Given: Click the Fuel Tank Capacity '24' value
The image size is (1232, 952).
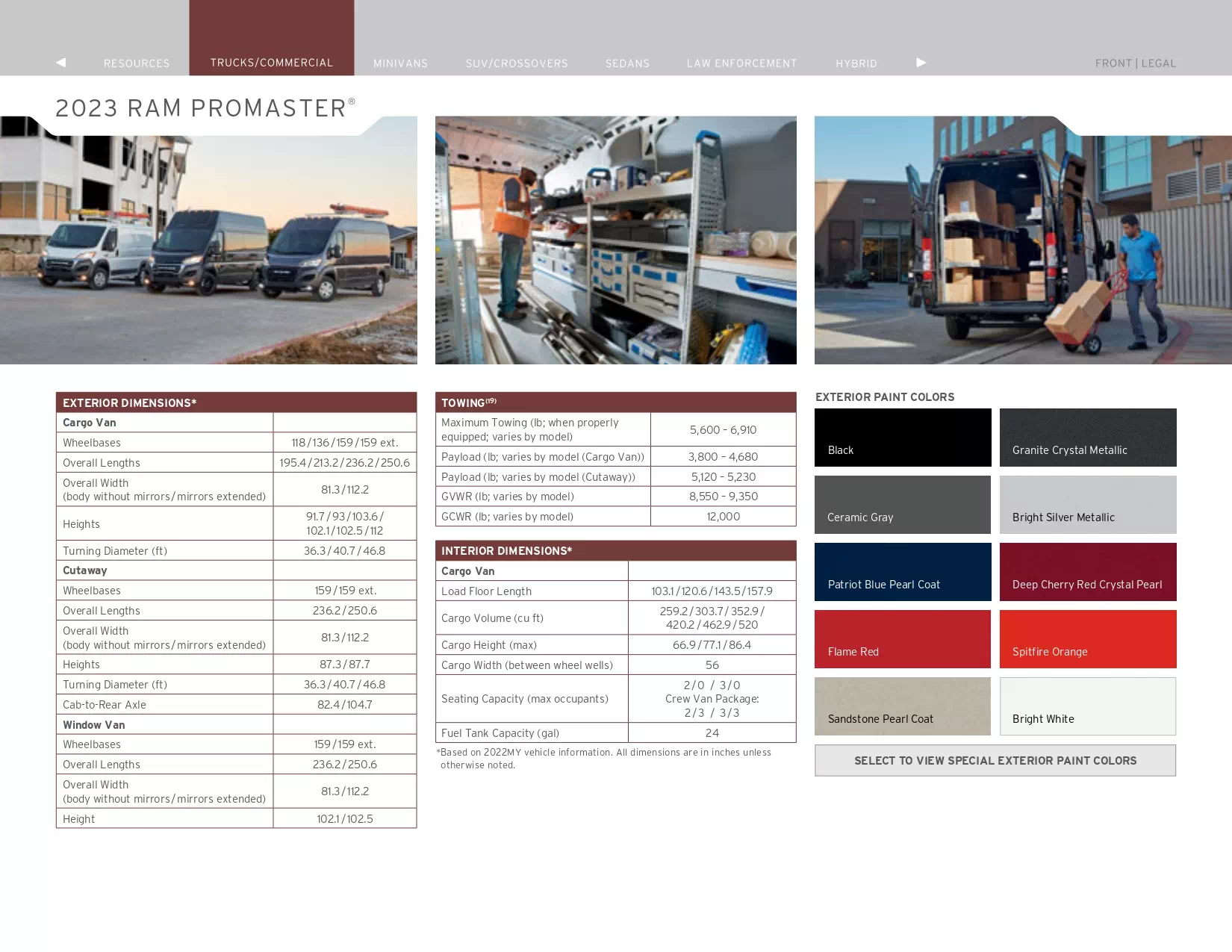Looking at the screenshot, I should pyautogui.click(x=712, y=733).
